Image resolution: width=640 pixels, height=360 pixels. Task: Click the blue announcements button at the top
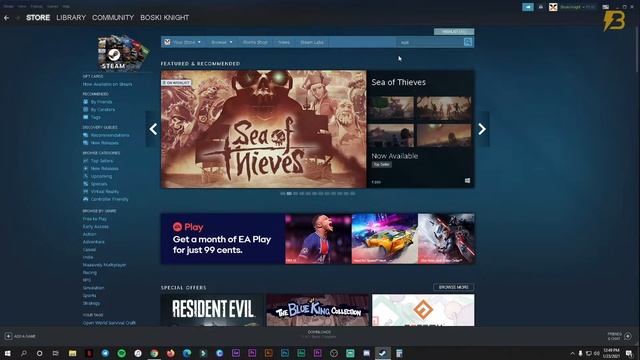[x=528, y=7]
